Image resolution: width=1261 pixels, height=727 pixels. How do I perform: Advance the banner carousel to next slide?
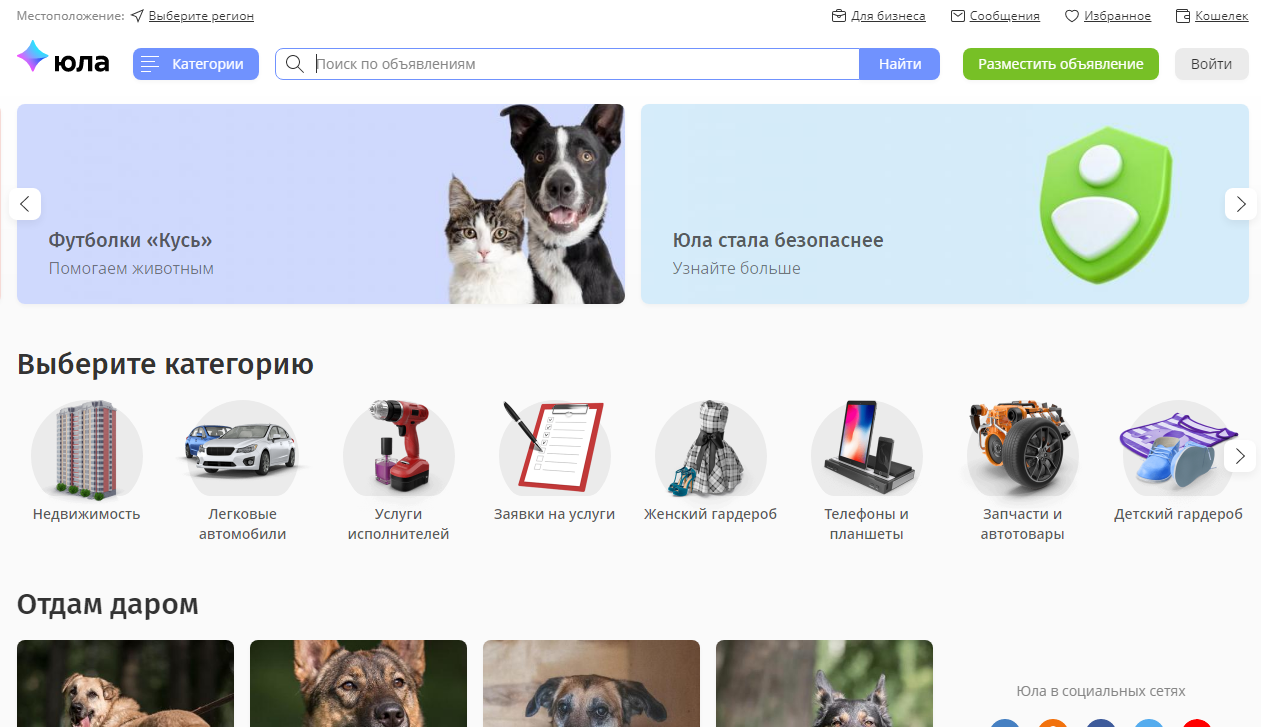tap(1241, 204)
